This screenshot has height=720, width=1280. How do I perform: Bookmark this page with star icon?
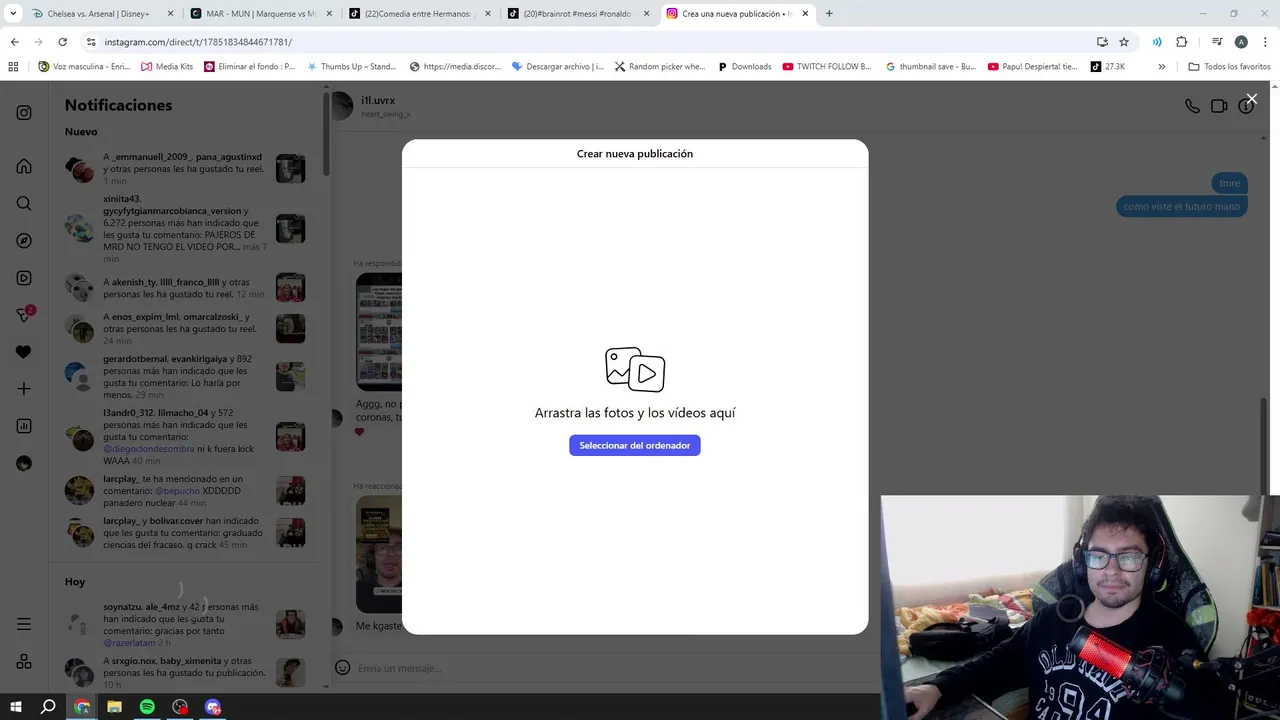click(x=1124, y=42)
